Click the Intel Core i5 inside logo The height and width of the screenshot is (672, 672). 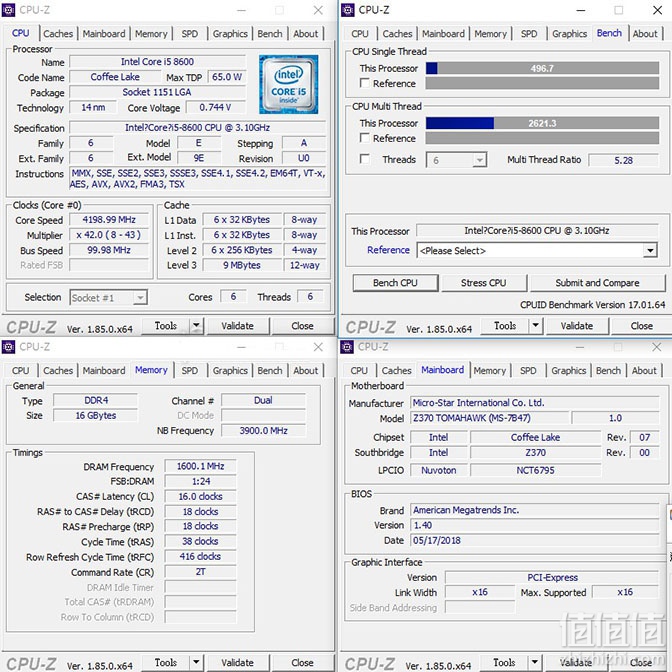(x=288, y=84)
